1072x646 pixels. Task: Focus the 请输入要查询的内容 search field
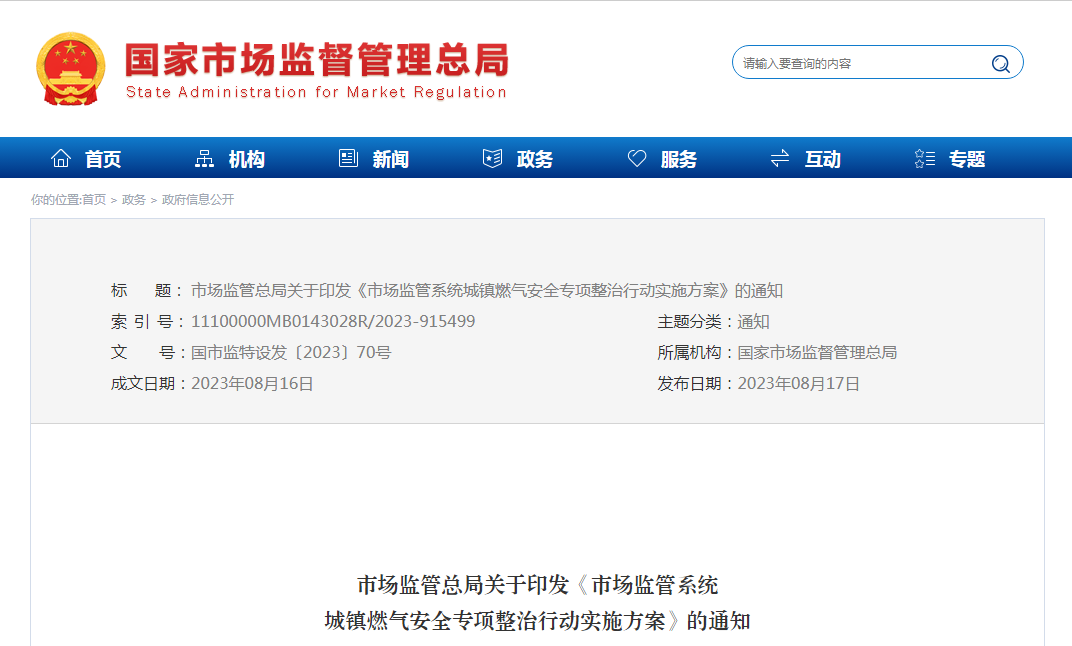(x=860, y=64)
